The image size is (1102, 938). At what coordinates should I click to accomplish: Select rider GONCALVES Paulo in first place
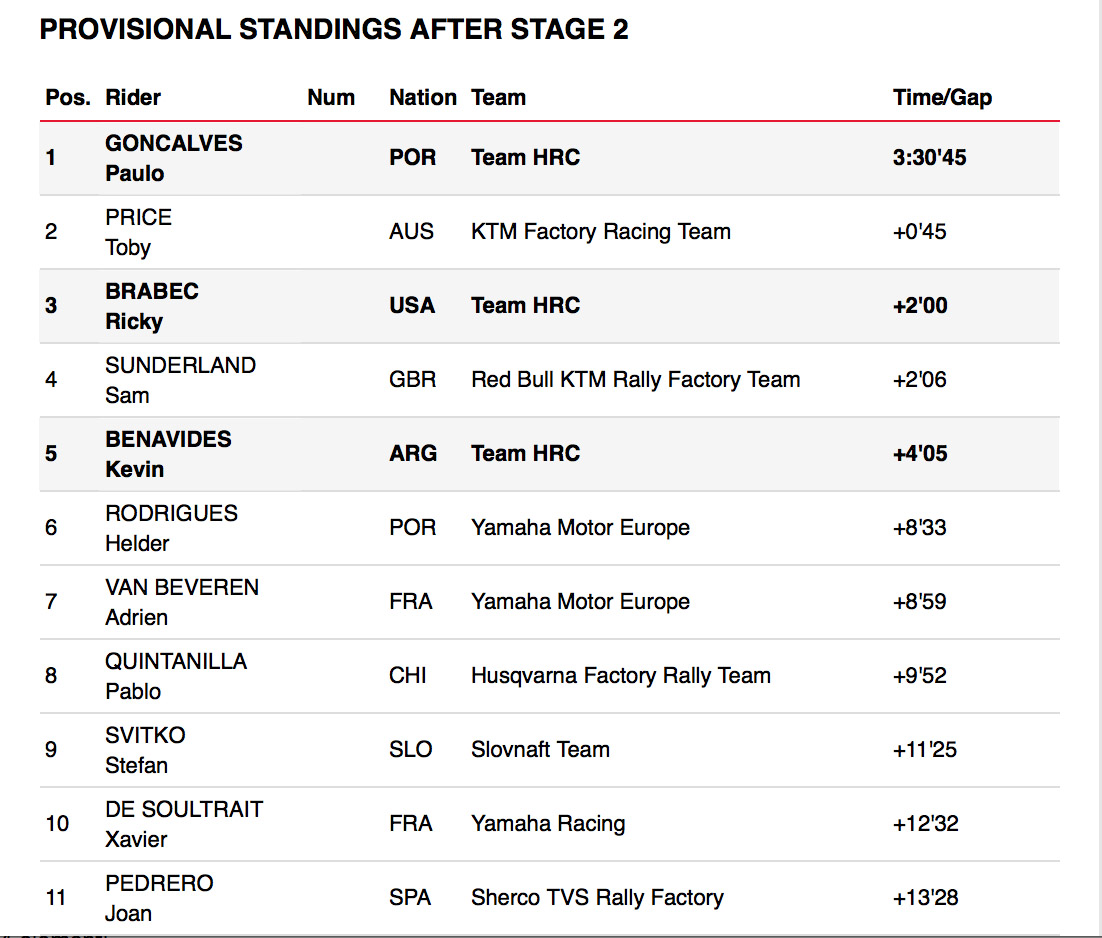click(x=173, y=158)
